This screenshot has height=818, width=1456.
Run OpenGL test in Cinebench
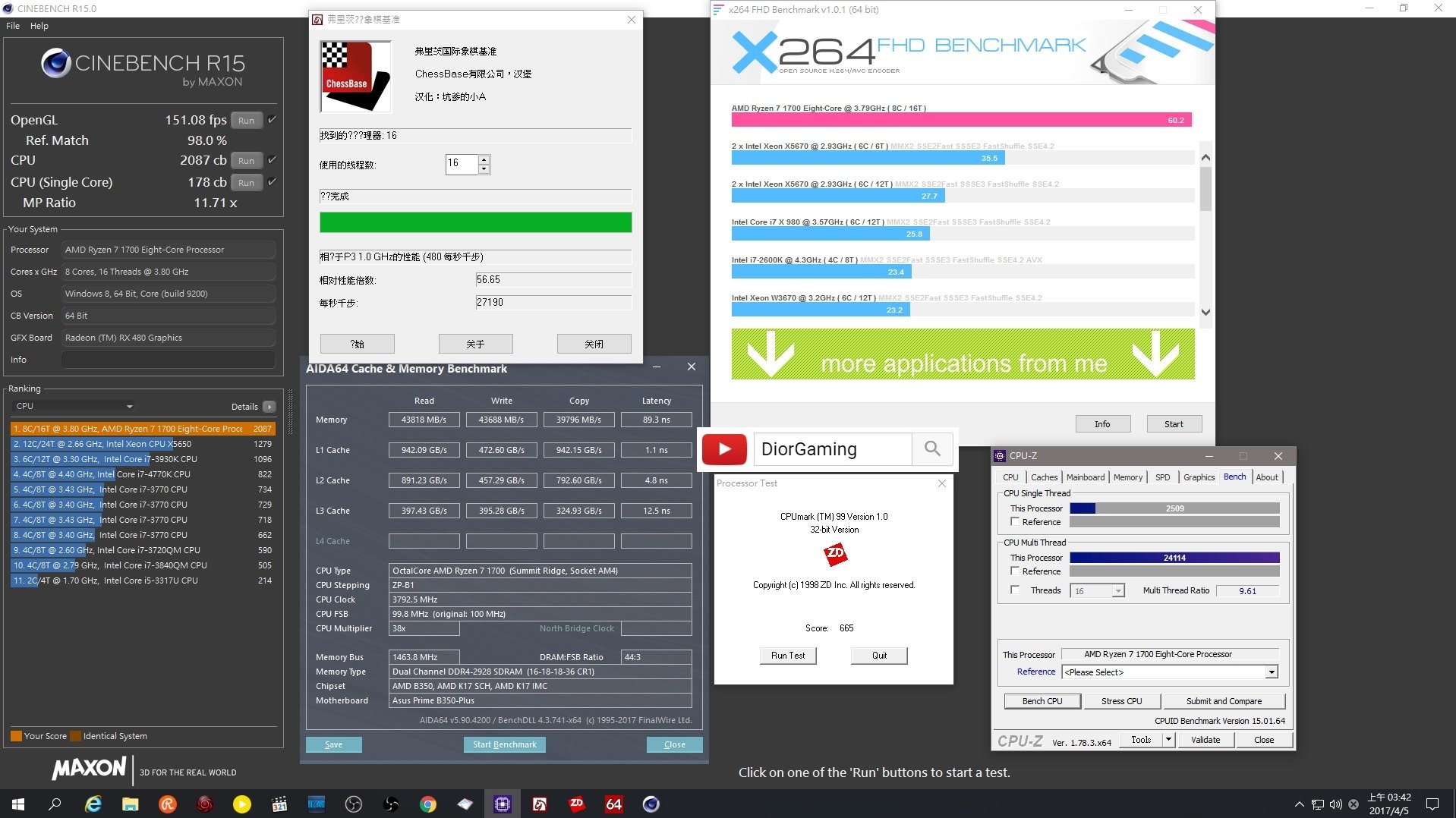[x=247, y=120]
